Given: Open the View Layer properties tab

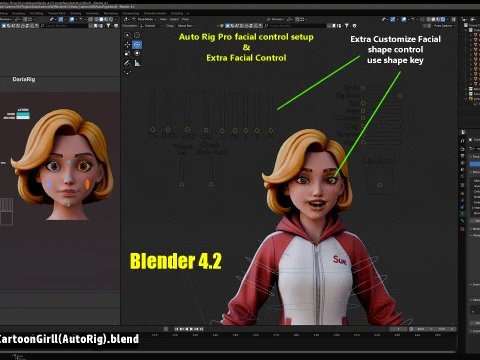Looking at the screenshot, I should (462, 163).
